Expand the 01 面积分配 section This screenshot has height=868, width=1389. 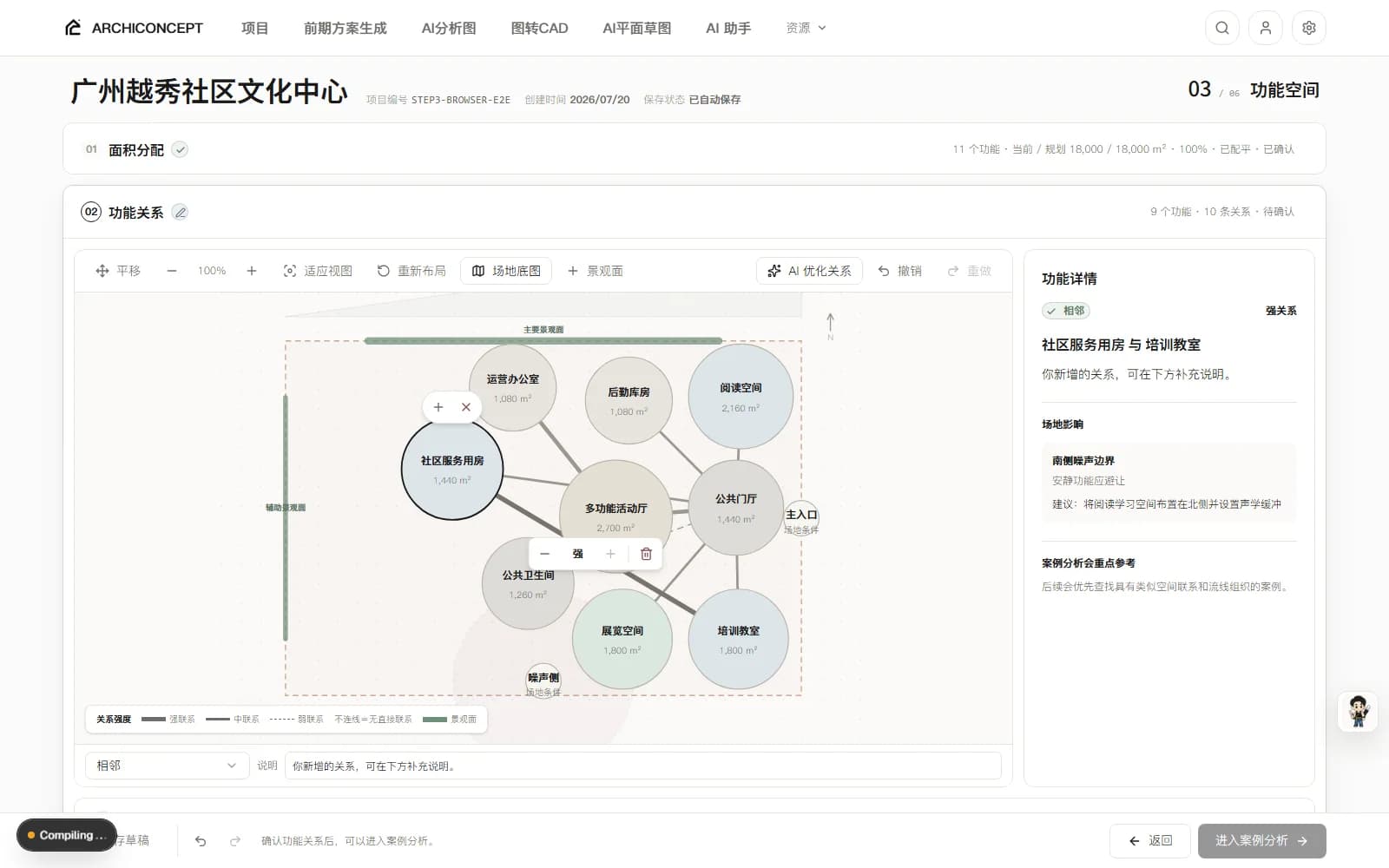coord(694,149)
